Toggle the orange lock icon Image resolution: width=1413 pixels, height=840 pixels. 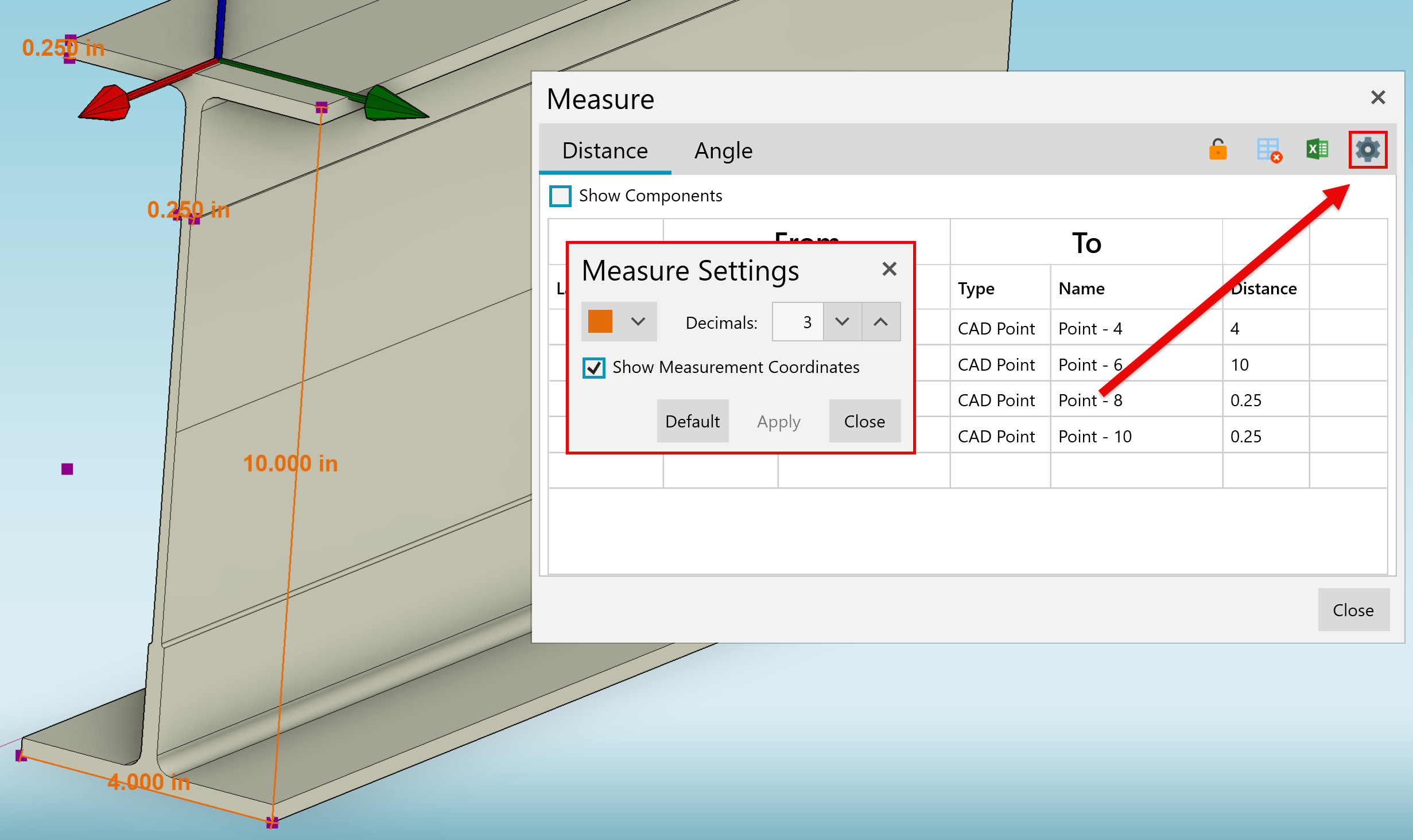[x=1218, y=150]
